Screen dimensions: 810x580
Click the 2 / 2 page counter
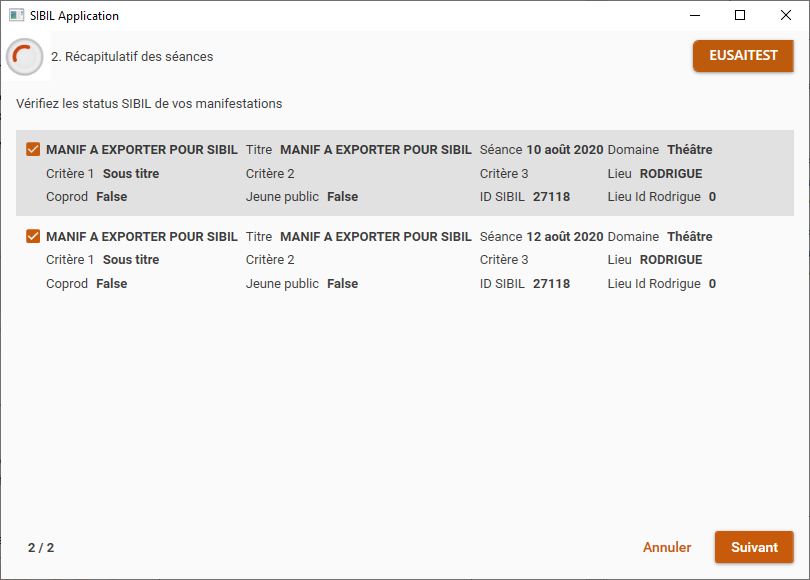point(41,547)
